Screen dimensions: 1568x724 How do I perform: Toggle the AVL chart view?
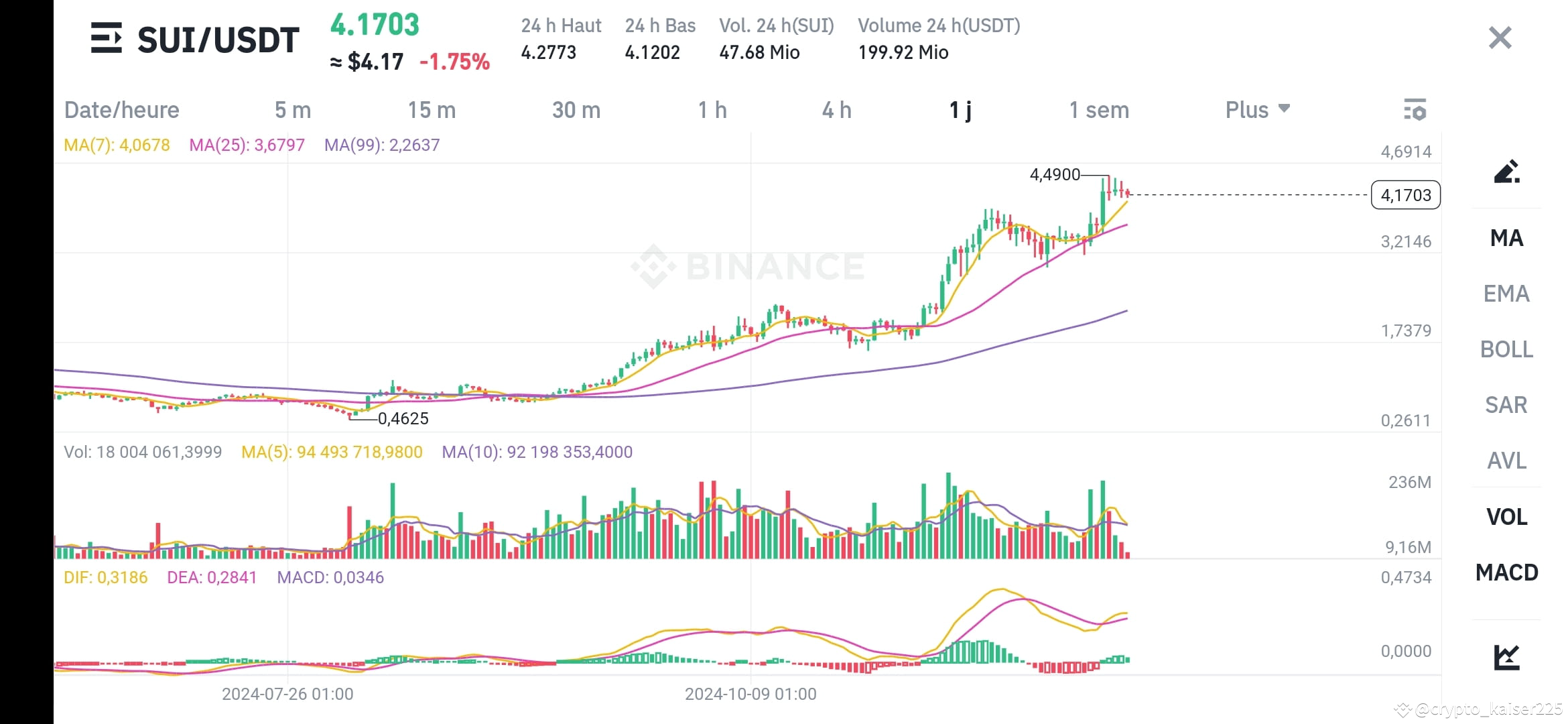click(1506, 461)
